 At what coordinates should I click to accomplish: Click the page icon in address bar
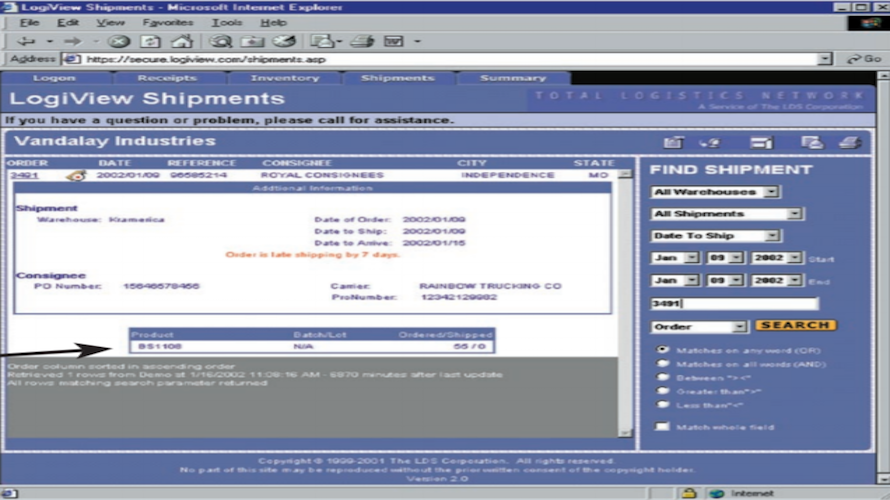point(72,59)
